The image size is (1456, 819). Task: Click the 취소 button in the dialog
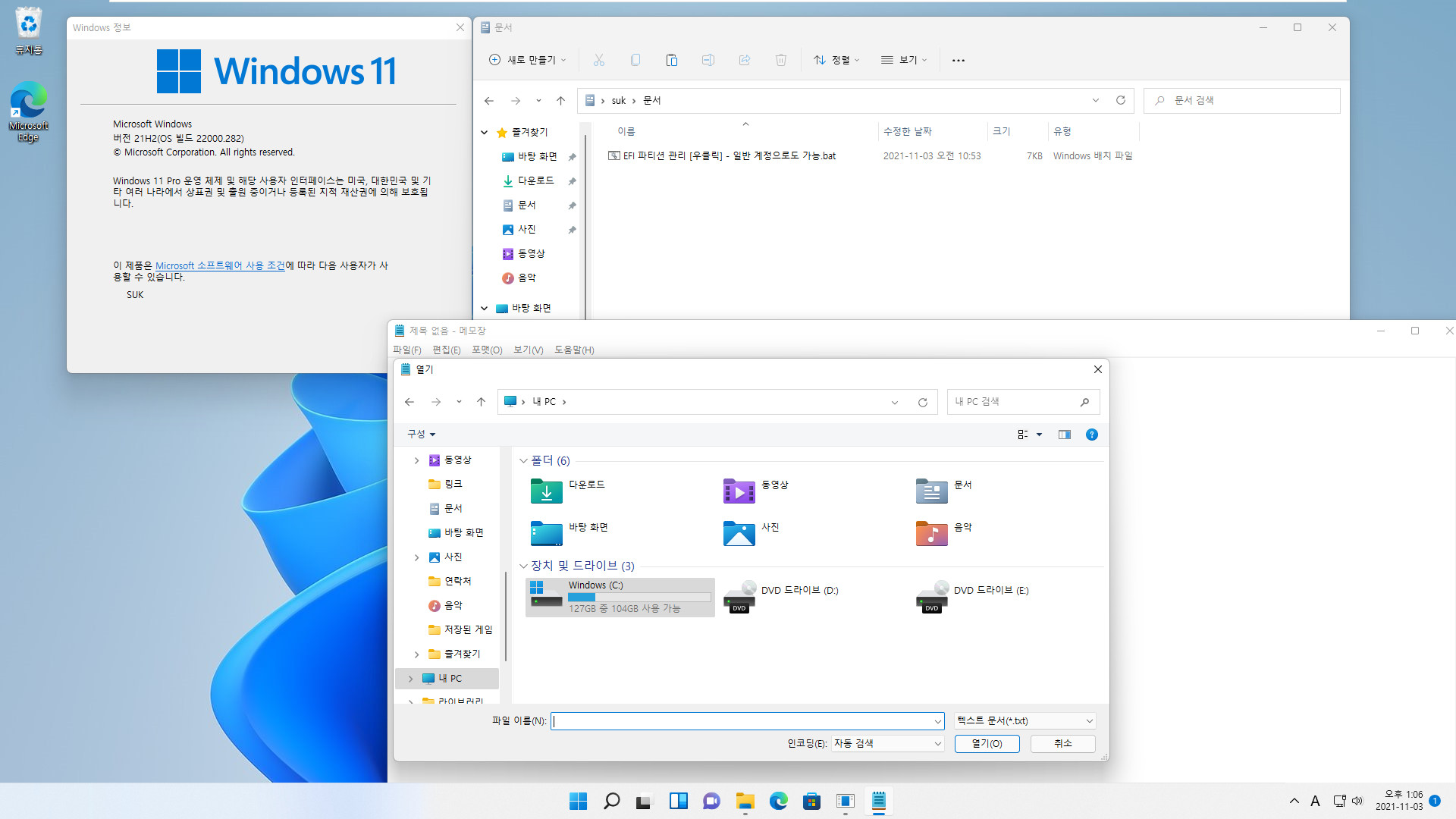click(1063, 744)
